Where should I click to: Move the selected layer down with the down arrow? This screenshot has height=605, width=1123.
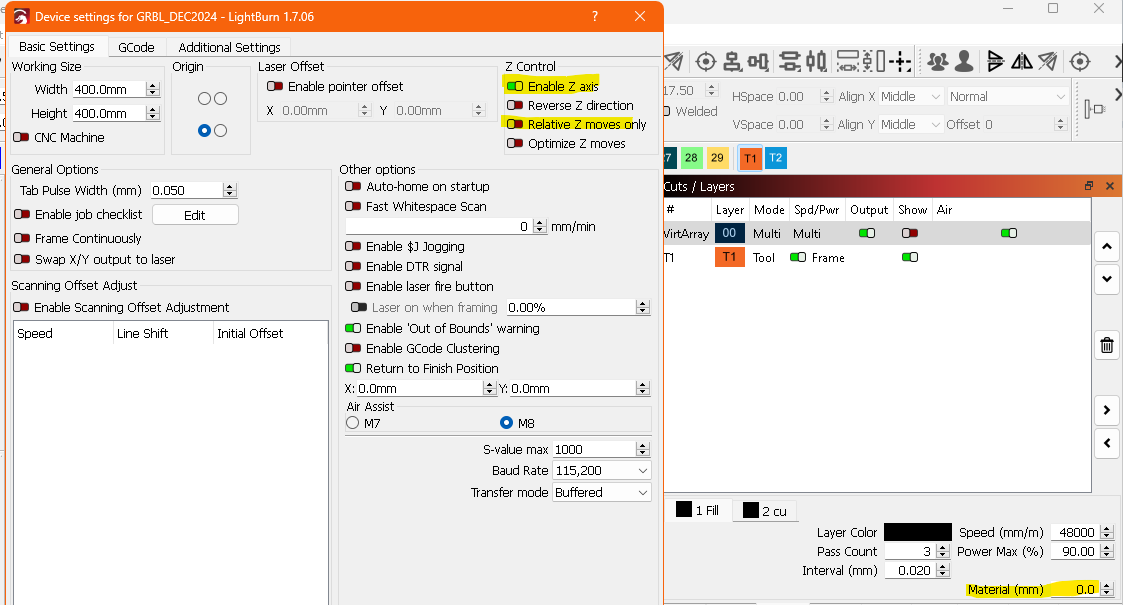pos(1107,279)
